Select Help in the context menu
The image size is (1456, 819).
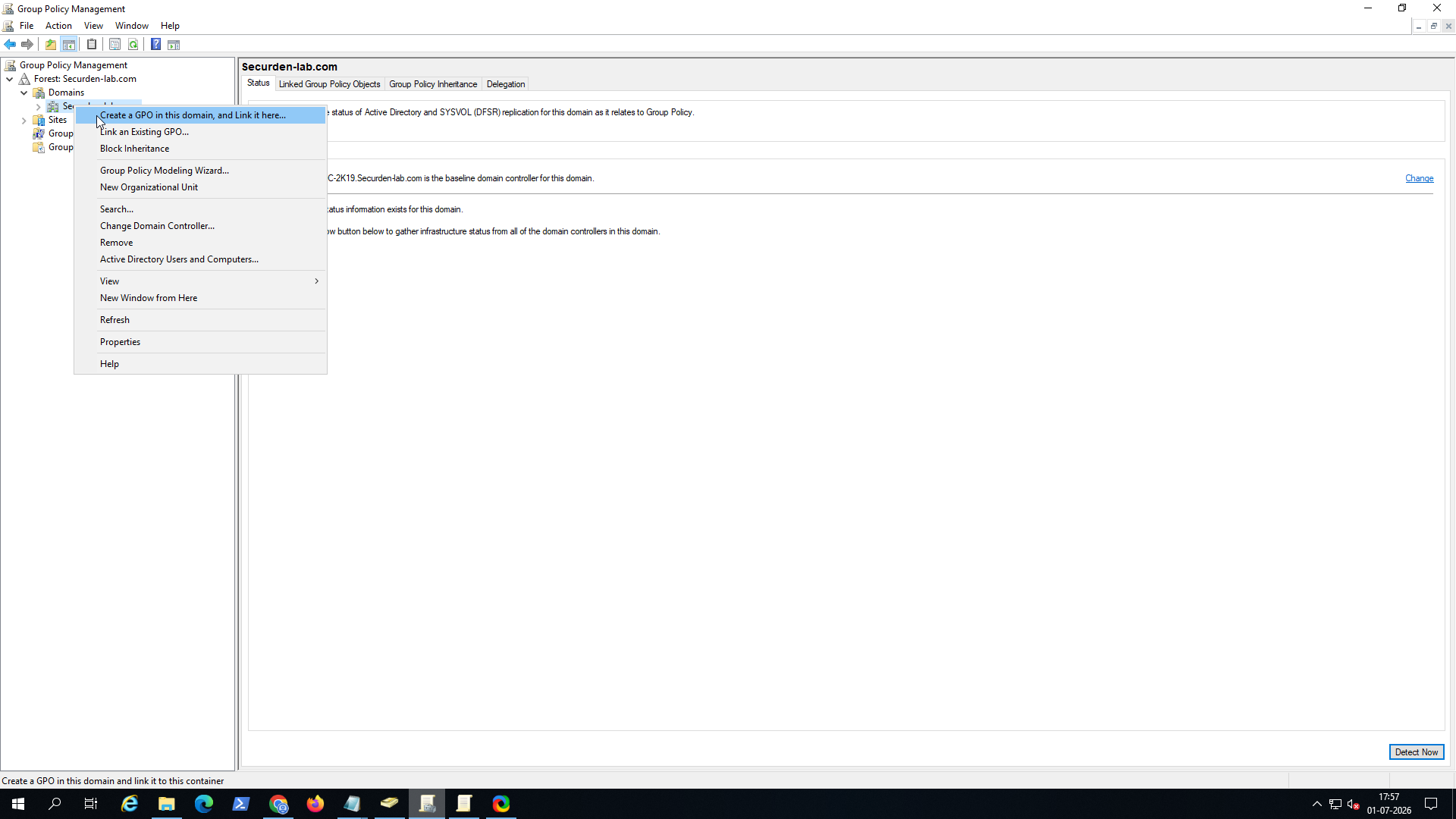coord(201,364)
